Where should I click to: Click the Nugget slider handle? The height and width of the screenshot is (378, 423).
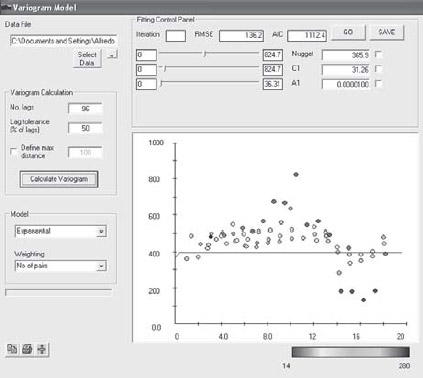[205, 53]
